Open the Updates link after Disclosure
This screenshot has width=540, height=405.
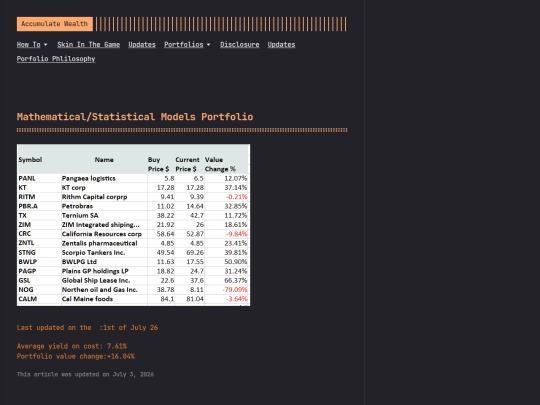(x=281, y=44)
